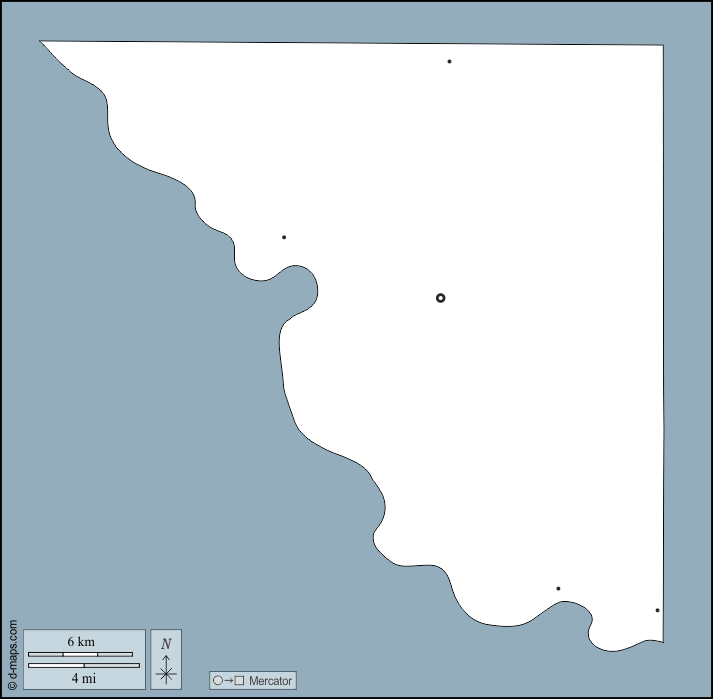The height and width of the screenshot is (699, 713).
Task: Click the Mercator projection label
Action: [x=270, y=681]
